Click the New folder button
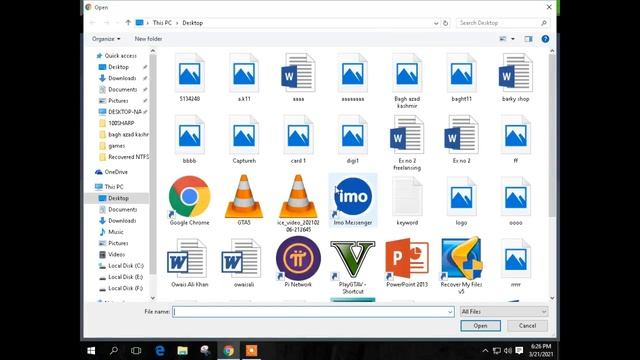 148,39
